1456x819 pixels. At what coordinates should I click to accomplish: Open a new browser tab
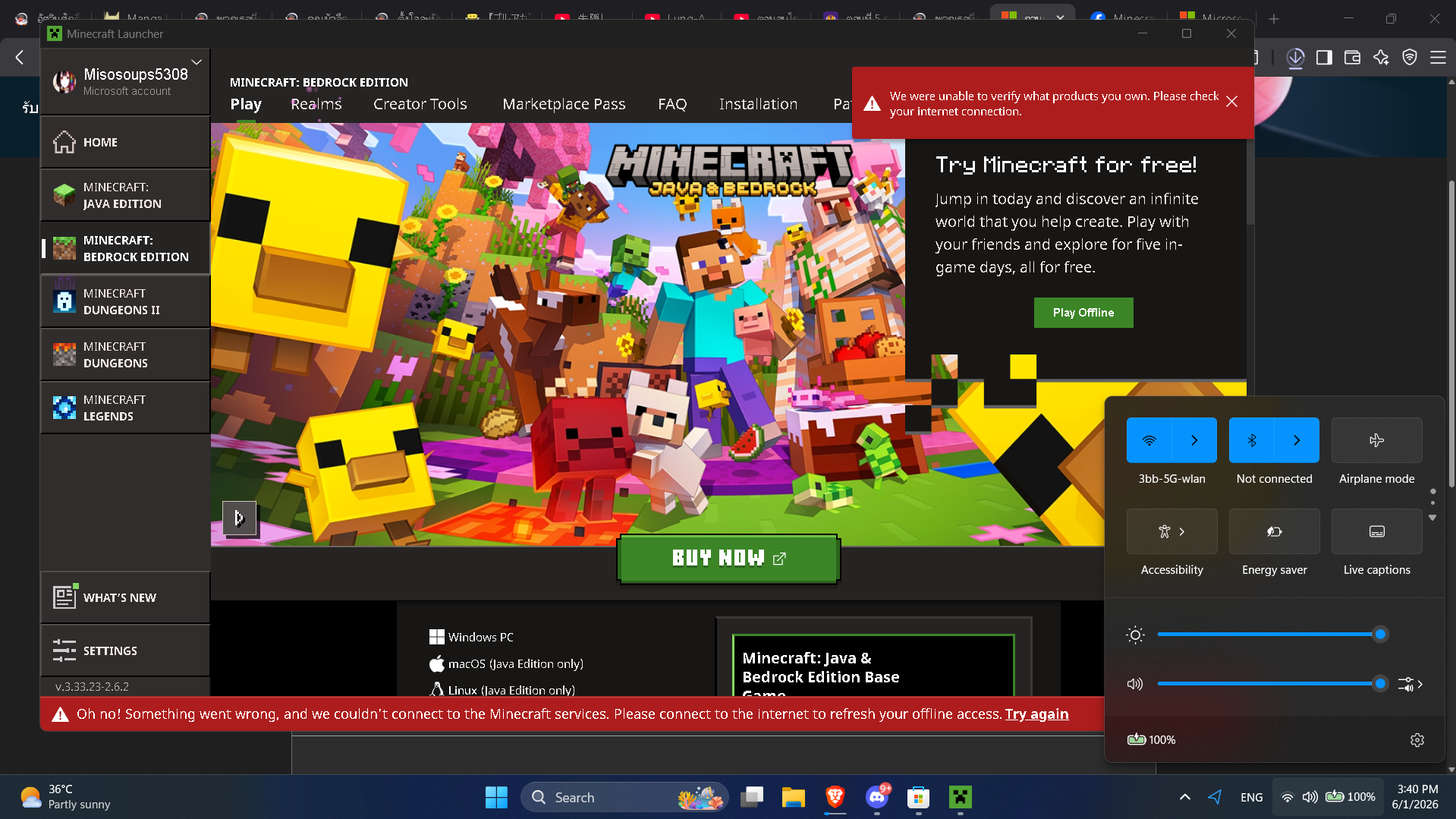[x=1274, y=19]
